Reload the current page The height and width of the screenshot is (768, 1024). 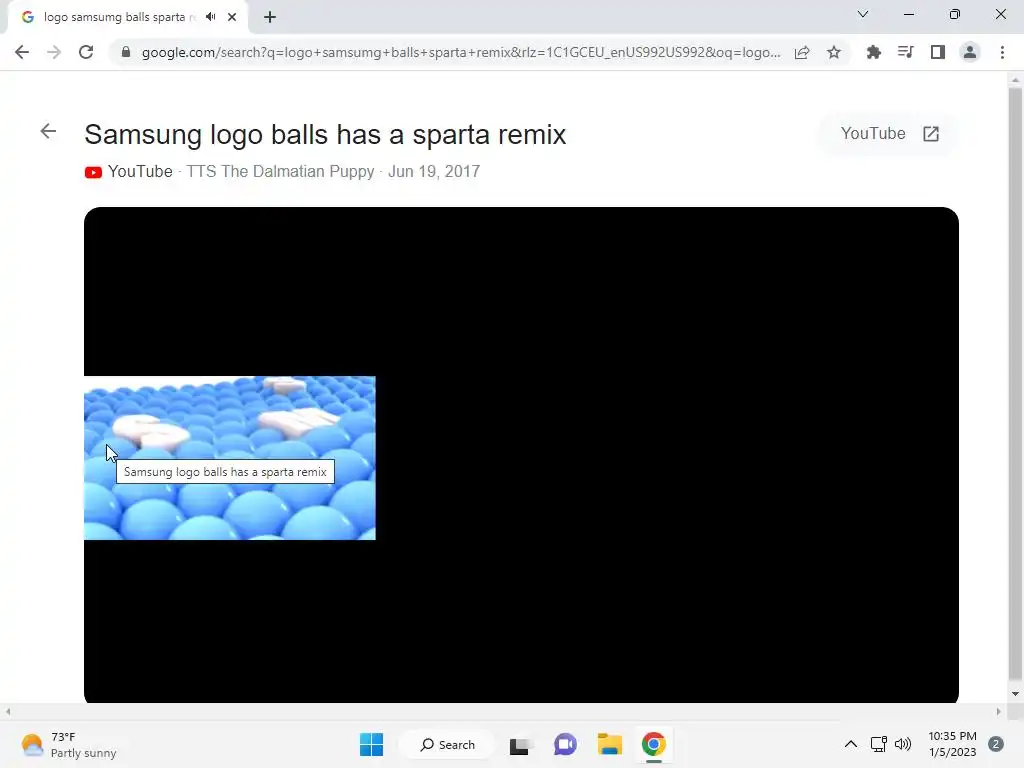[x=86, y=52]
